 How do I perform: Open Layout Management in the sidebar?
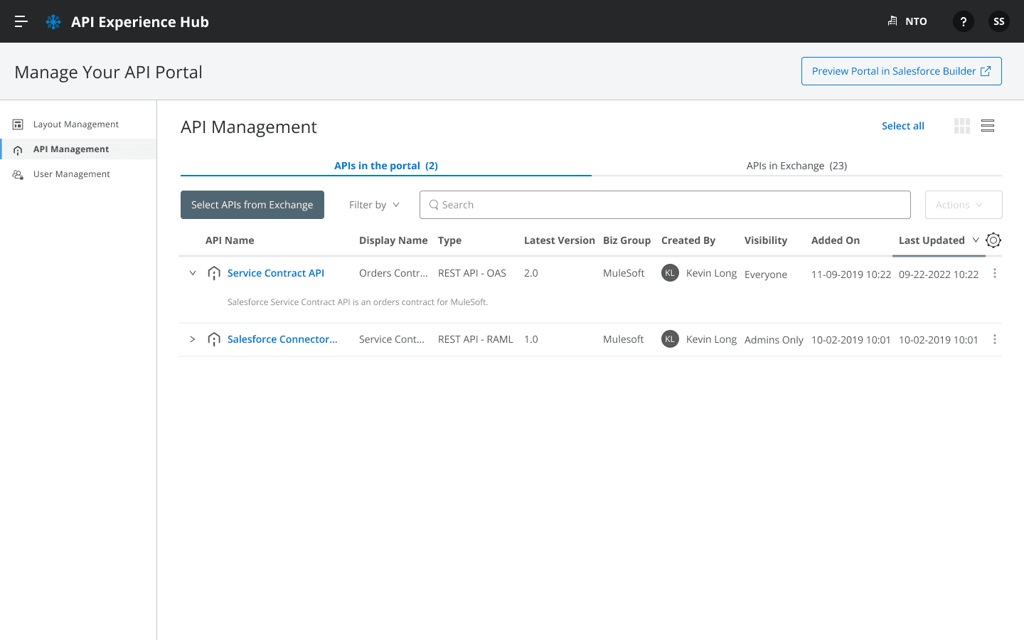coord(78,124)
